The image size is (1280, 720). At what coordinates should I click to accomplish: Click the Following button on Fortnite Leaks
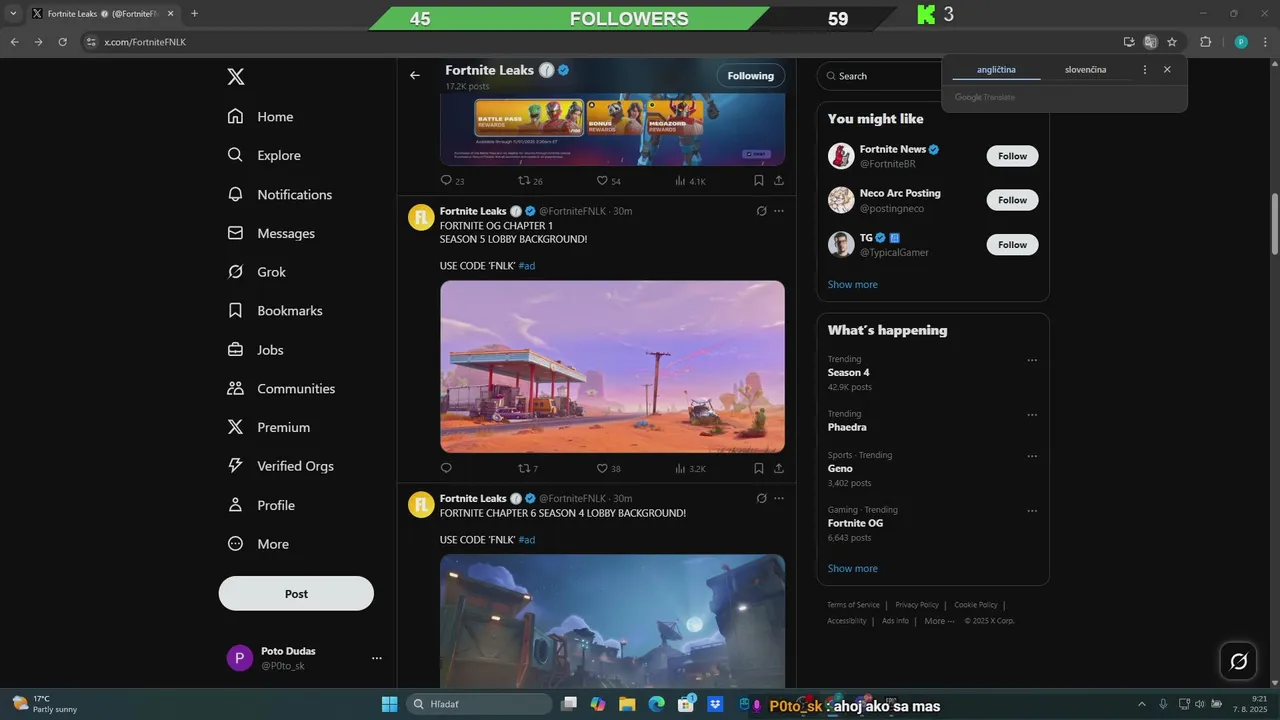[751, 76]
